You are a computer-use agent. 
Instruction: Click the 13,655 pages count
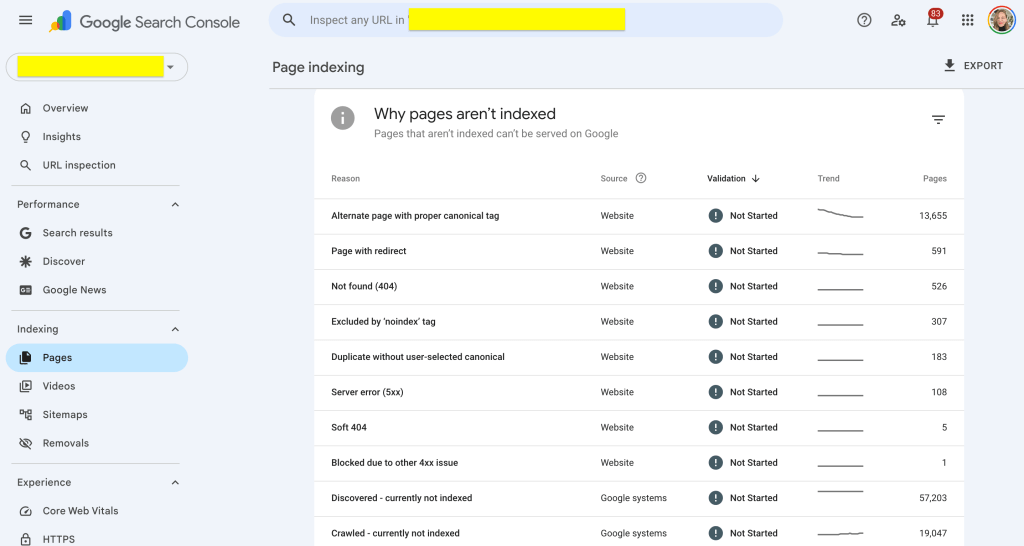click(933, 216)
